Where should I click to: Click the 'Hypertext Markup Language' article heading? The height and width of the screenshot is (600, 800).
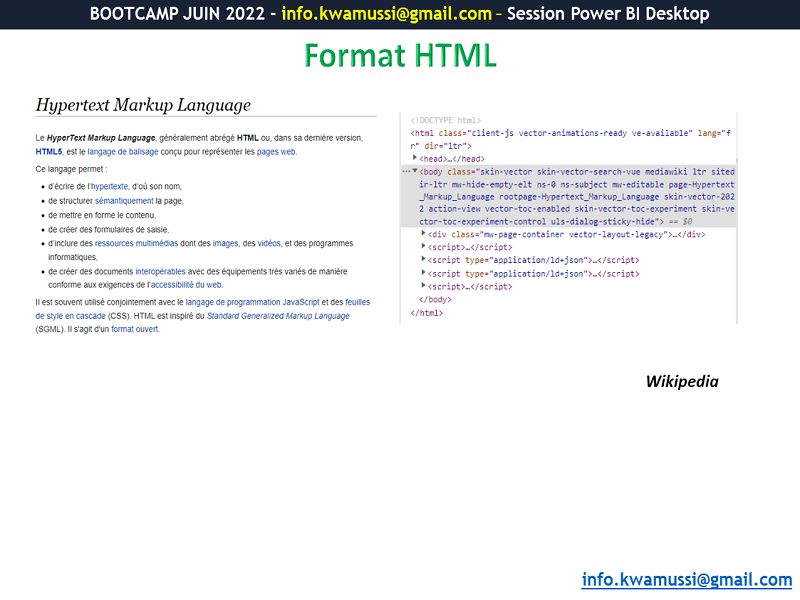[143, 105]
